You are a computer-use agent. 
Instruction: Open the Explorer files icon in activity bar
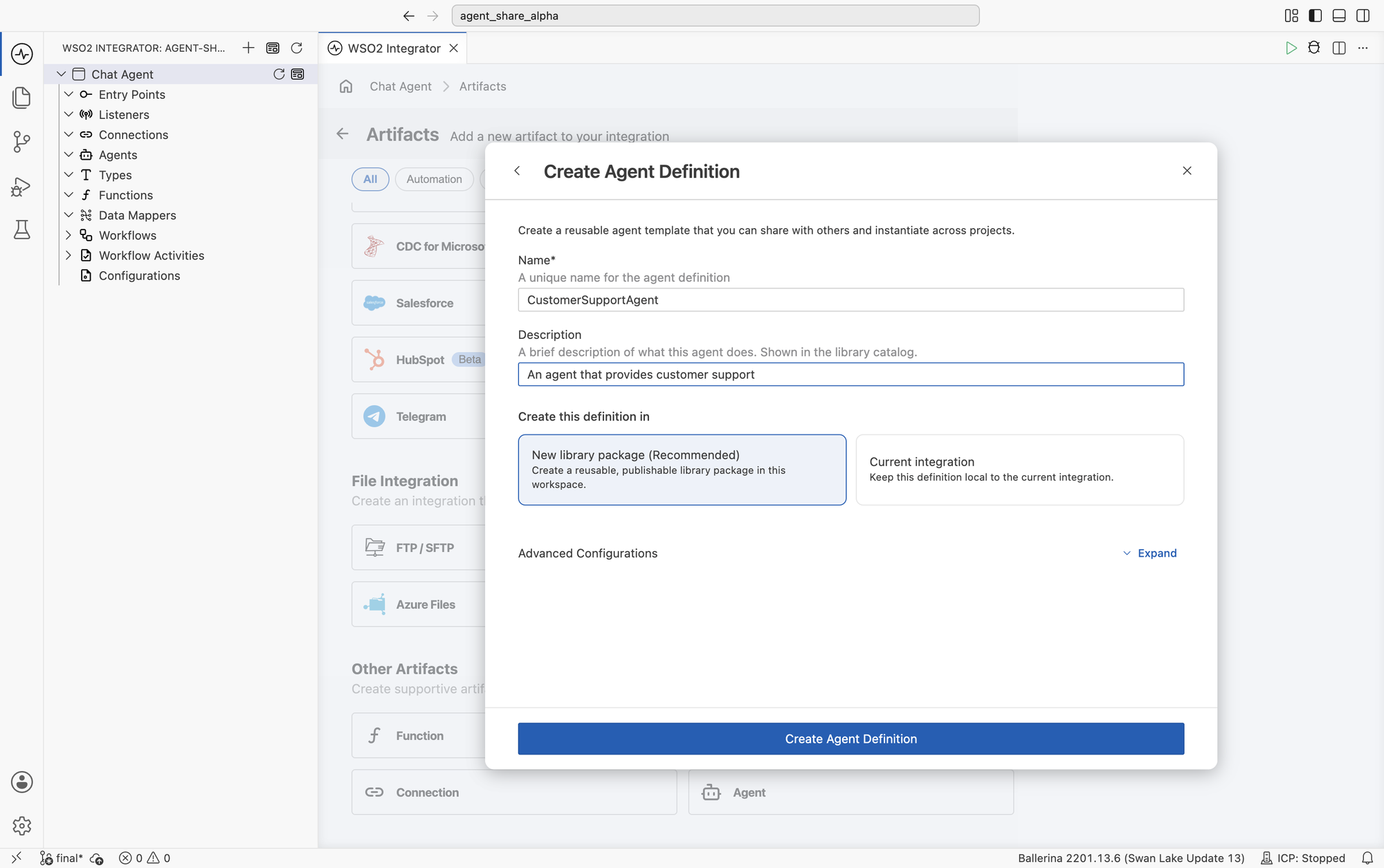tap(21, 98)
